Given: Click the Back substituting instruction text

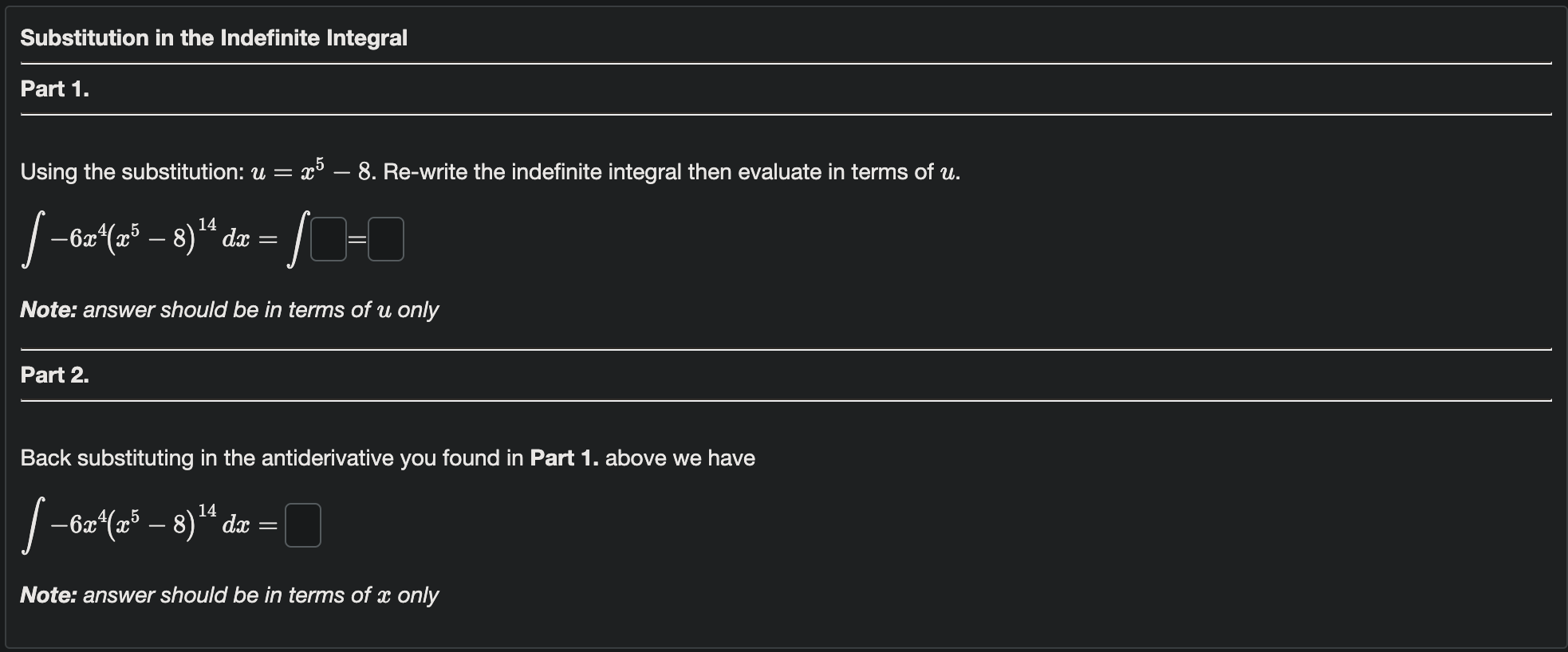Looking at the screenshot, I should pos(388,458).
